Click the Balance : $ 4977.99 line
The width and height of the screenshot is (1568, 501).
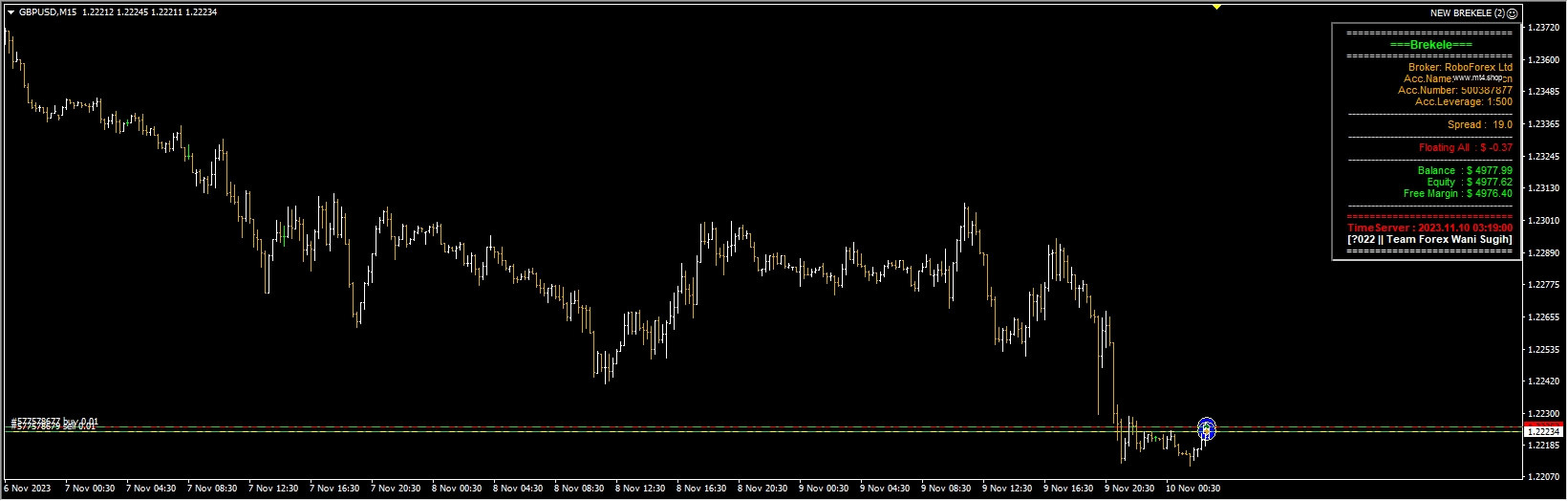coord(1465,170)
